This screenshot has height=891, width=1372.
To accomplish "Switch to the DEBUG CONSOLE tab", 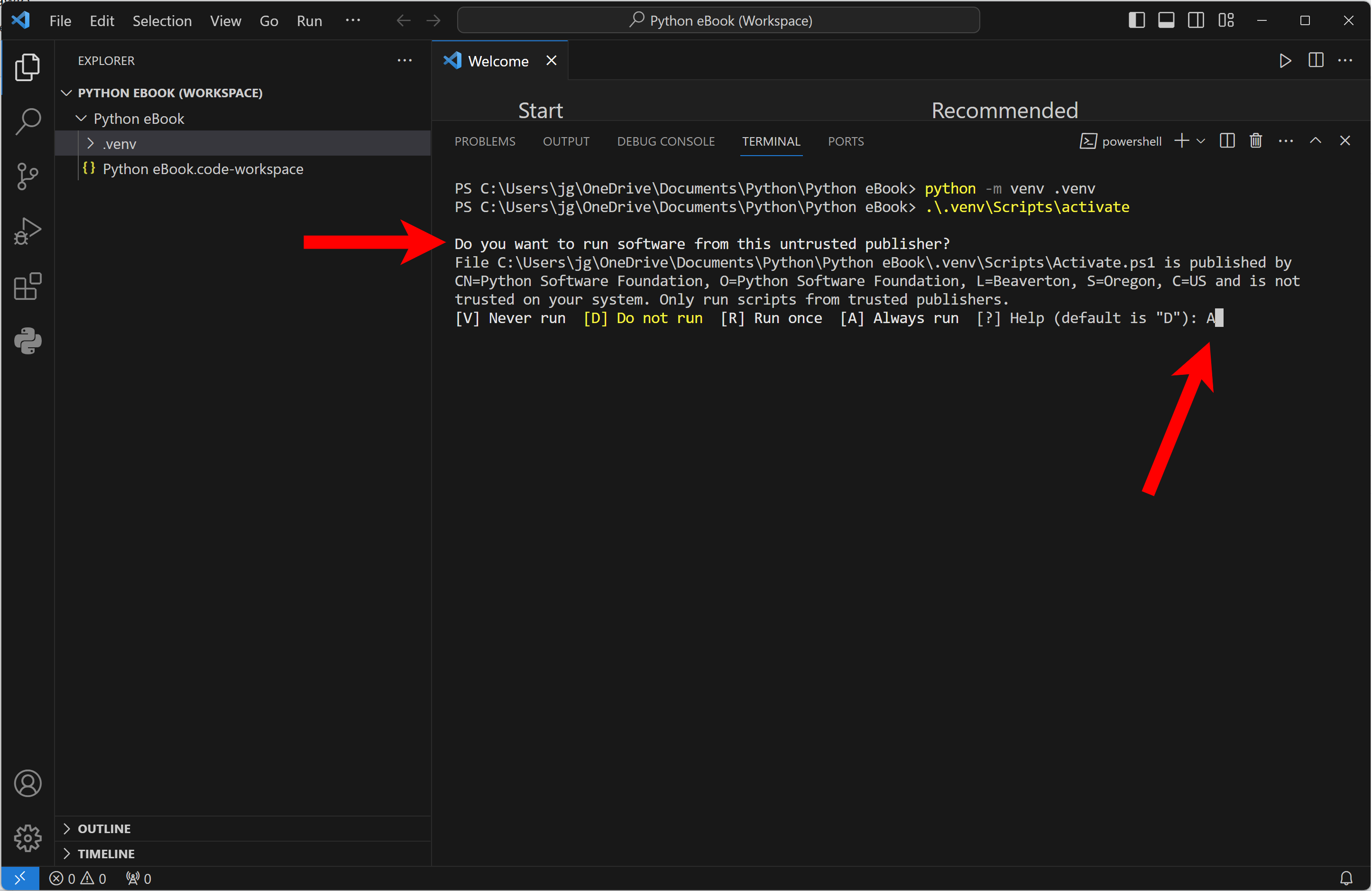I will tap(666, 141).
